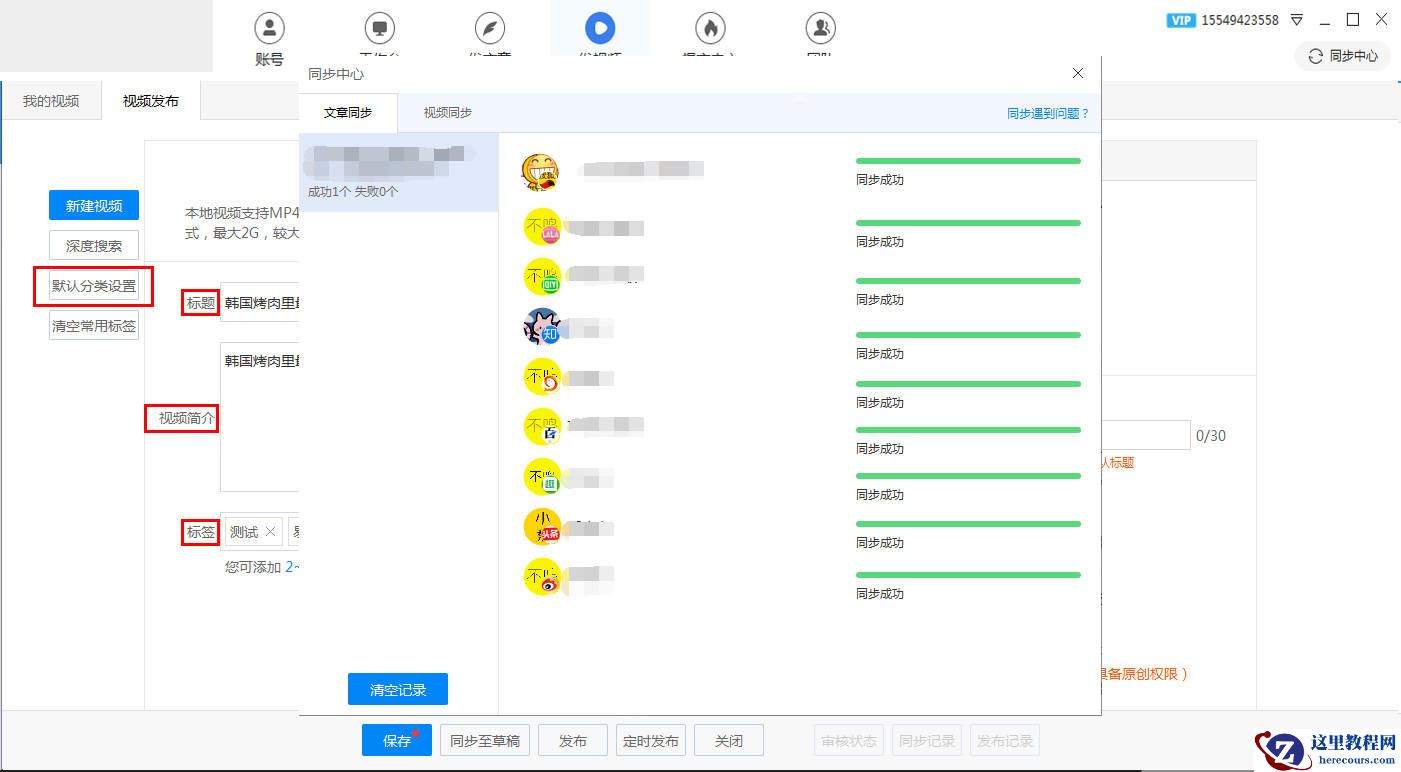The image size is (1401, 772).
Task: Switch to the 视频同步 tab
Action: [447, 113]
